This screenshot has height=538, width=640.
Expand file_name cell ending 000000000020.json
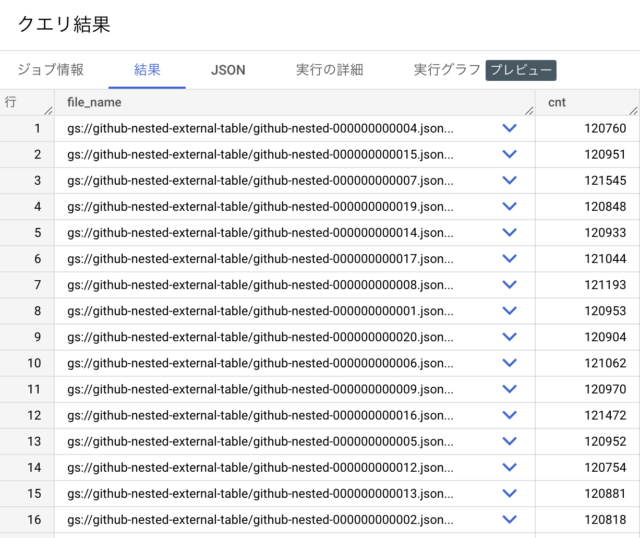tap(509, 337)
